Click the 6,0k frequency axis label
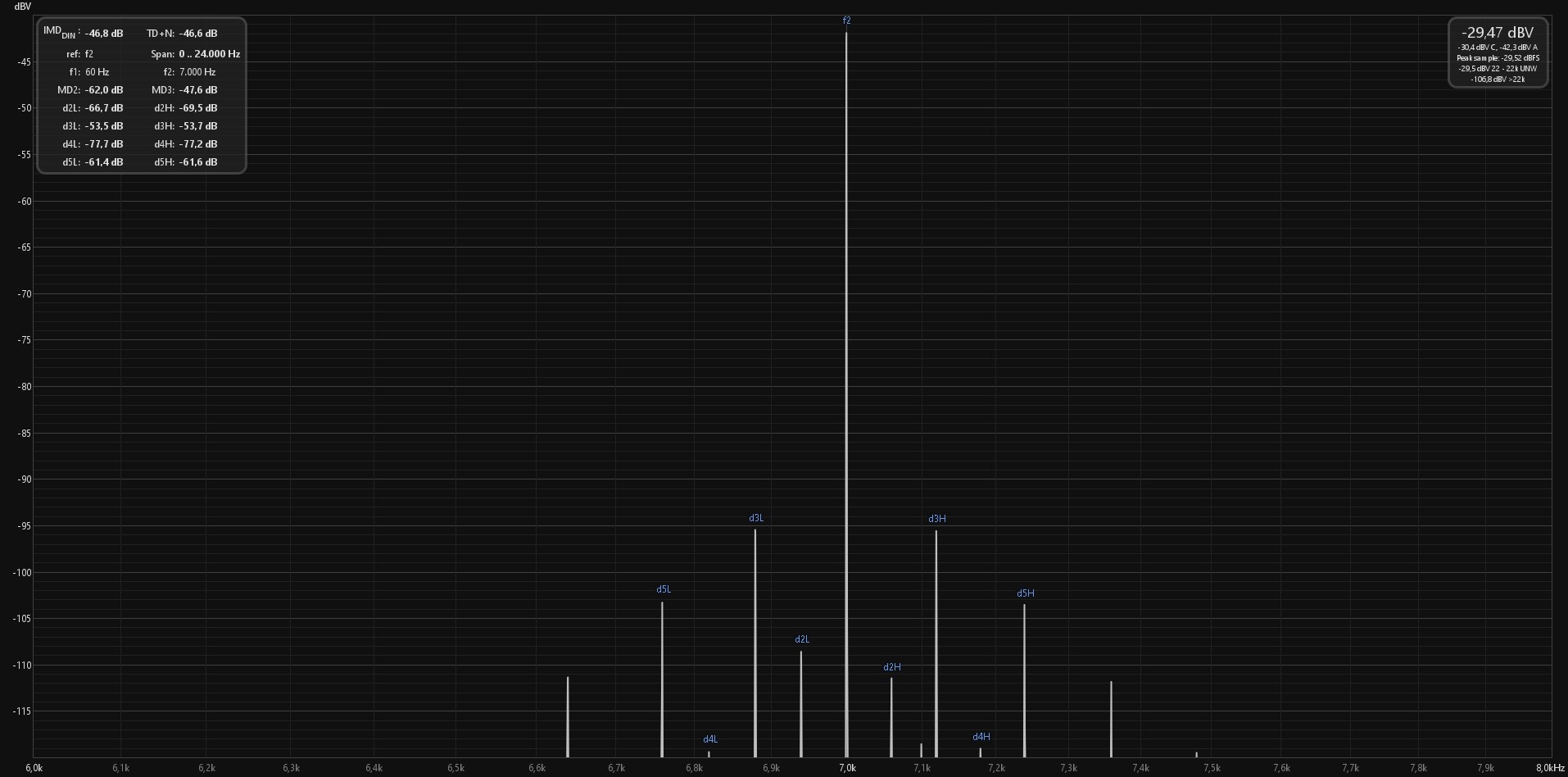Image resolution: width=1568 pixels, height=777 pixels. [34, 768]
